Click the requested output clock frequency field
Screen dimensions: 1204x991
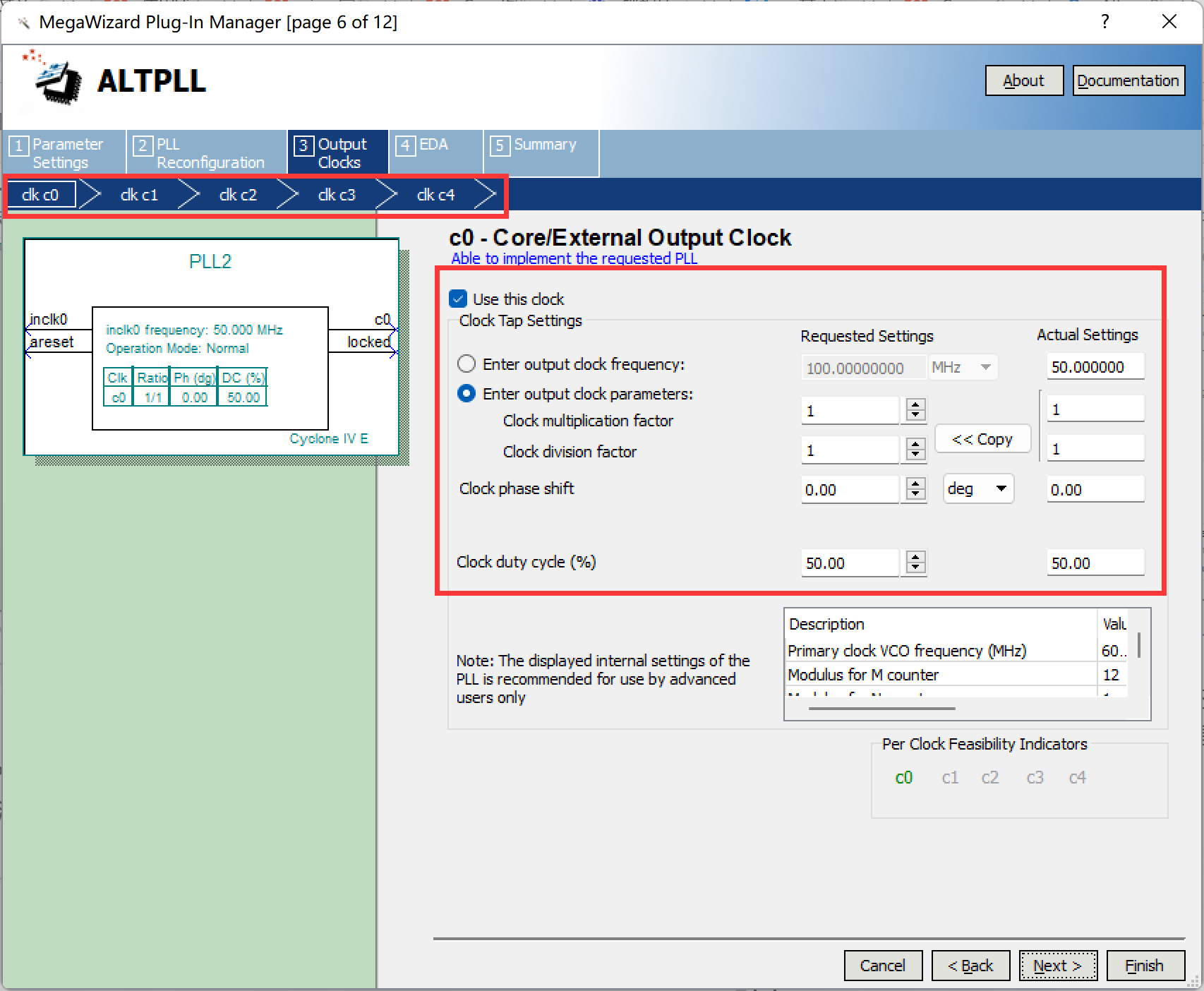click(864, 368)
